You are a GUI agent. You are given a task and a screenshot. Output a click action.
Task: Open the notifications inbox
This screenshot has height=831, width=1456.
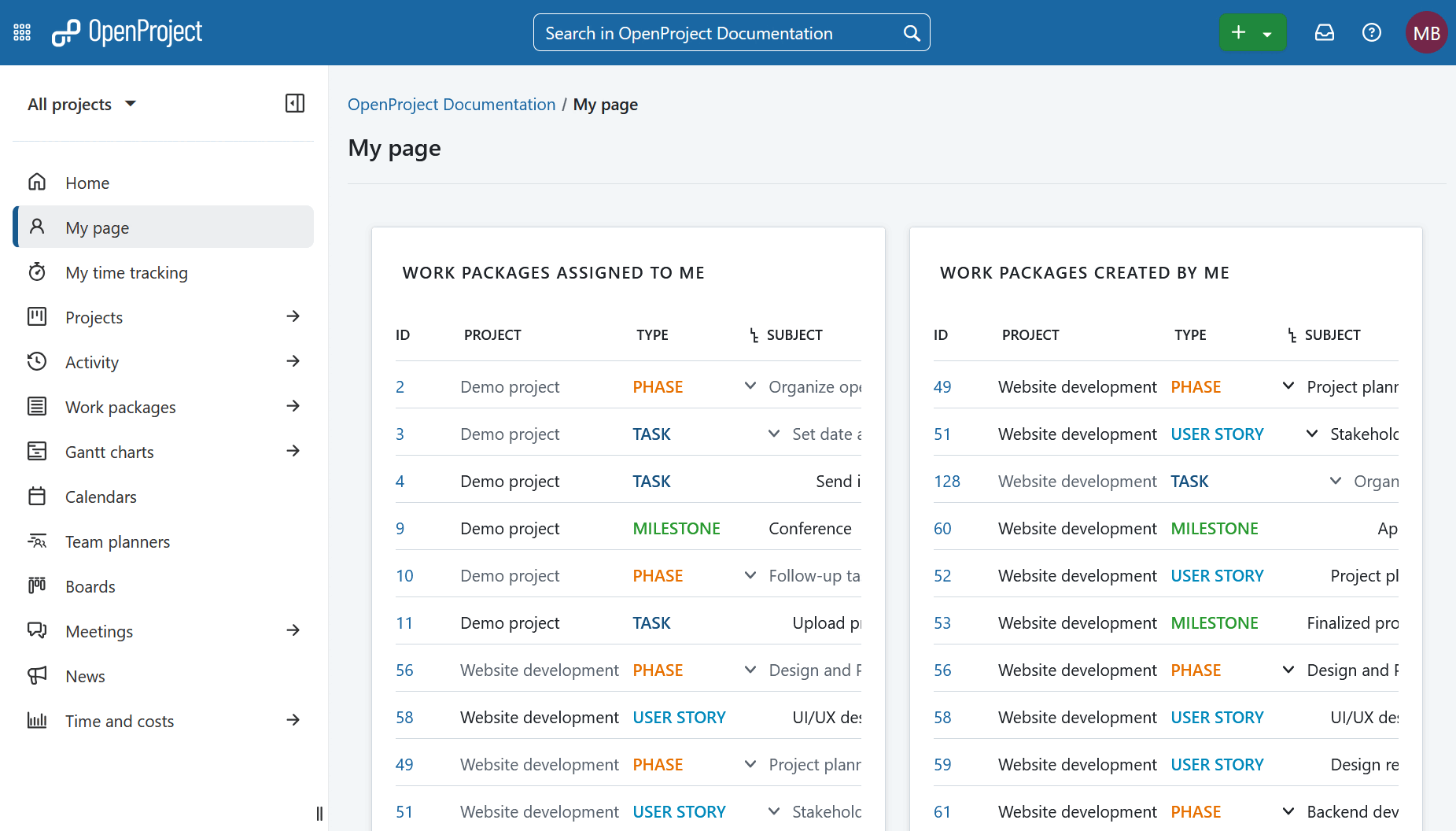1325,32
